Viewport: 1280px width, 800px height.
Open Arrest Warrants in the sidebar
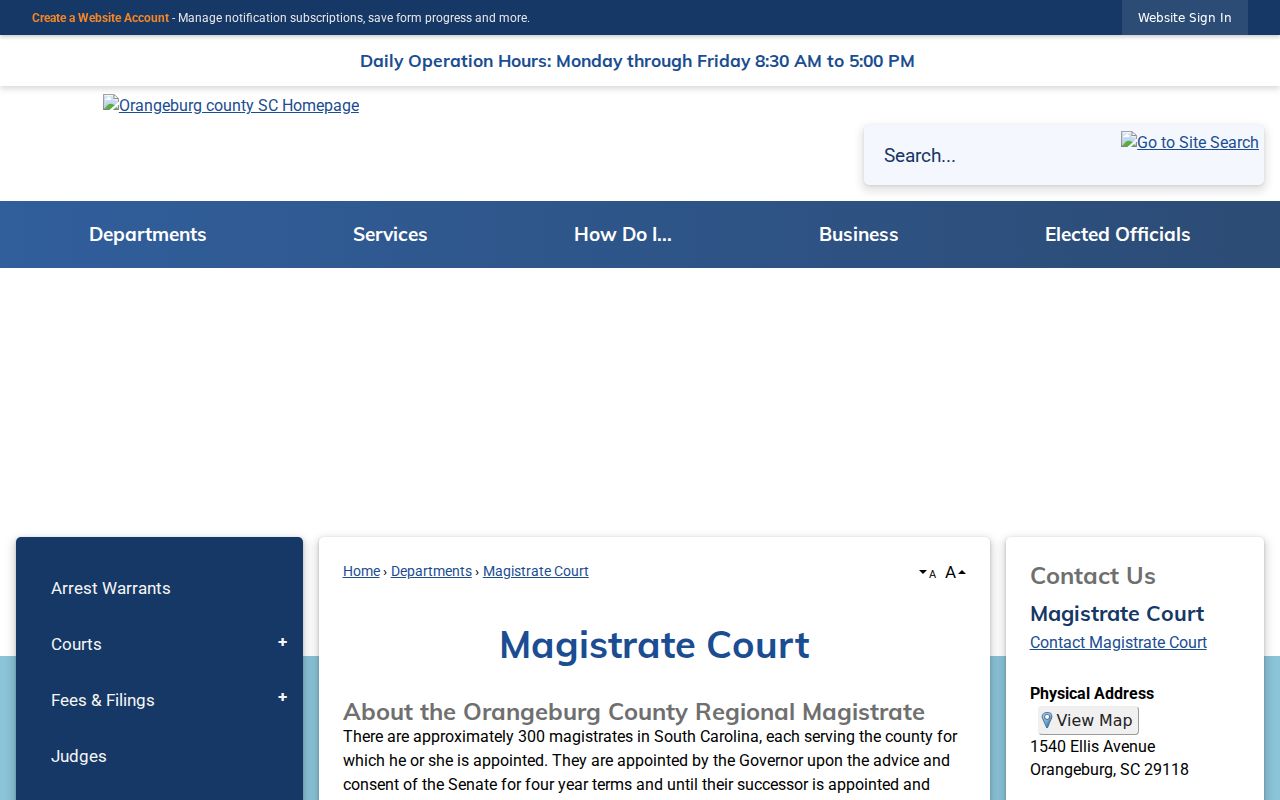[x=111, y=588]
